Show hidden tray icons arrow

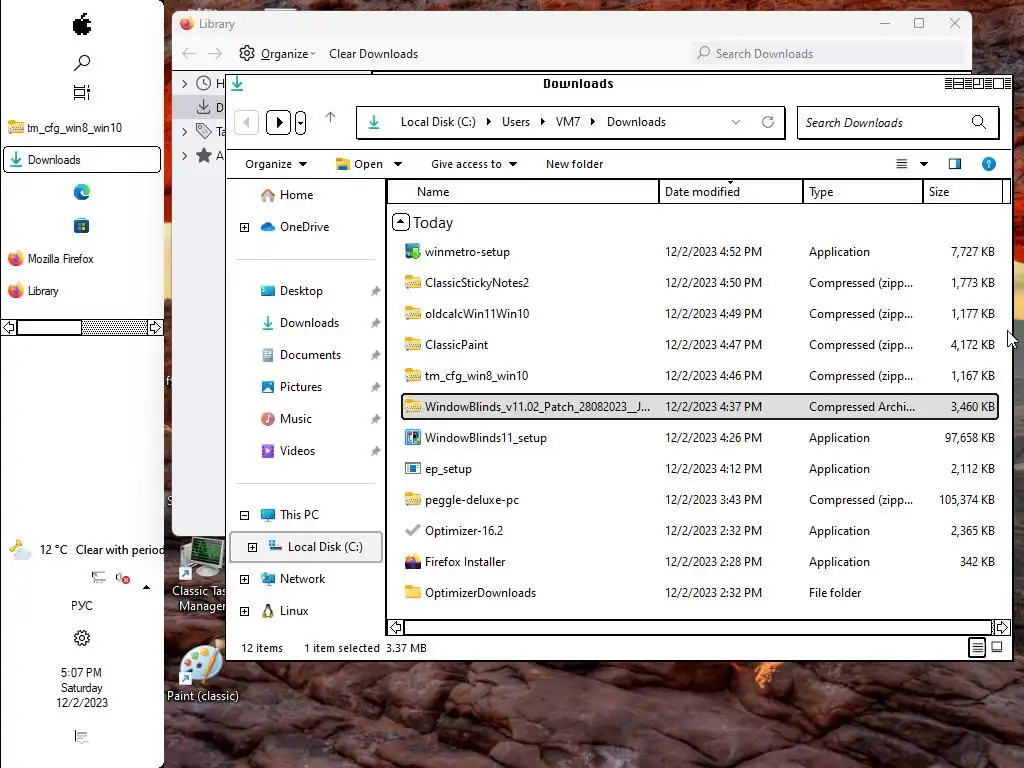146,587
